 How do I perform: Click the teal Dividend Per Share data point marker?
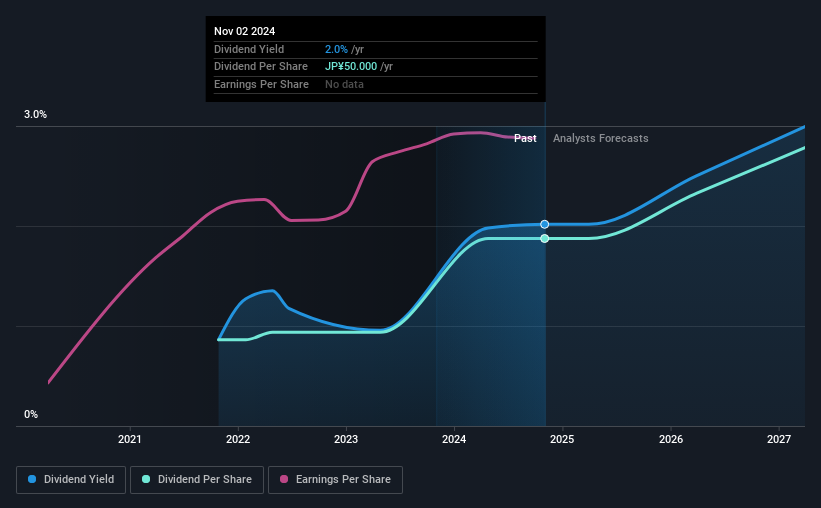pos(545,238)
